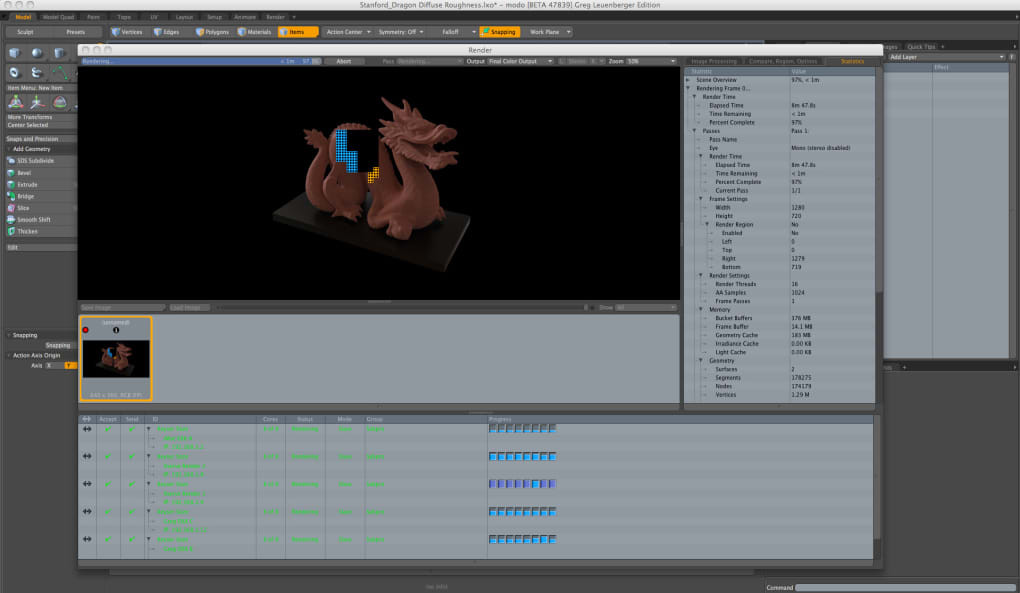1020x593 pixels.
Task: Open the Final Color Output dropdown
Action: [x=520, y=61]
